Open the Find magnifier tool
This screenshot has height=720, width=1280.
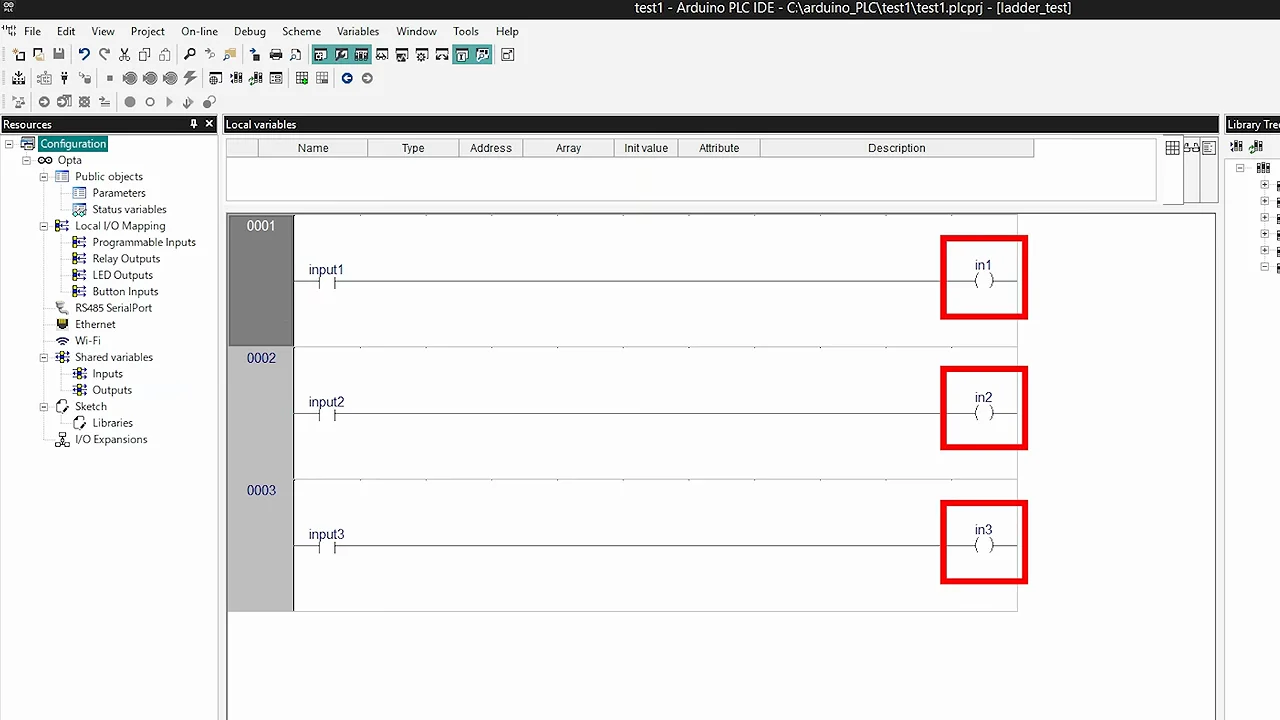coord(190,55)
